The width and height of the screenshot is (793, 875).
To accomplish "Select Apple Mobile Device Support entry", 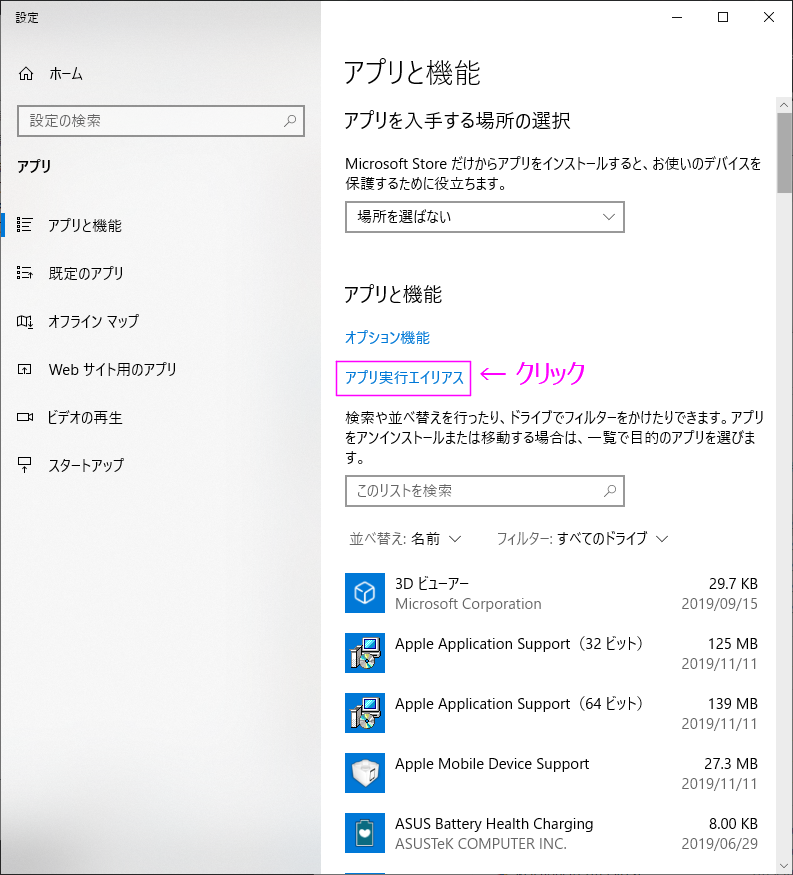I will 551,773.
